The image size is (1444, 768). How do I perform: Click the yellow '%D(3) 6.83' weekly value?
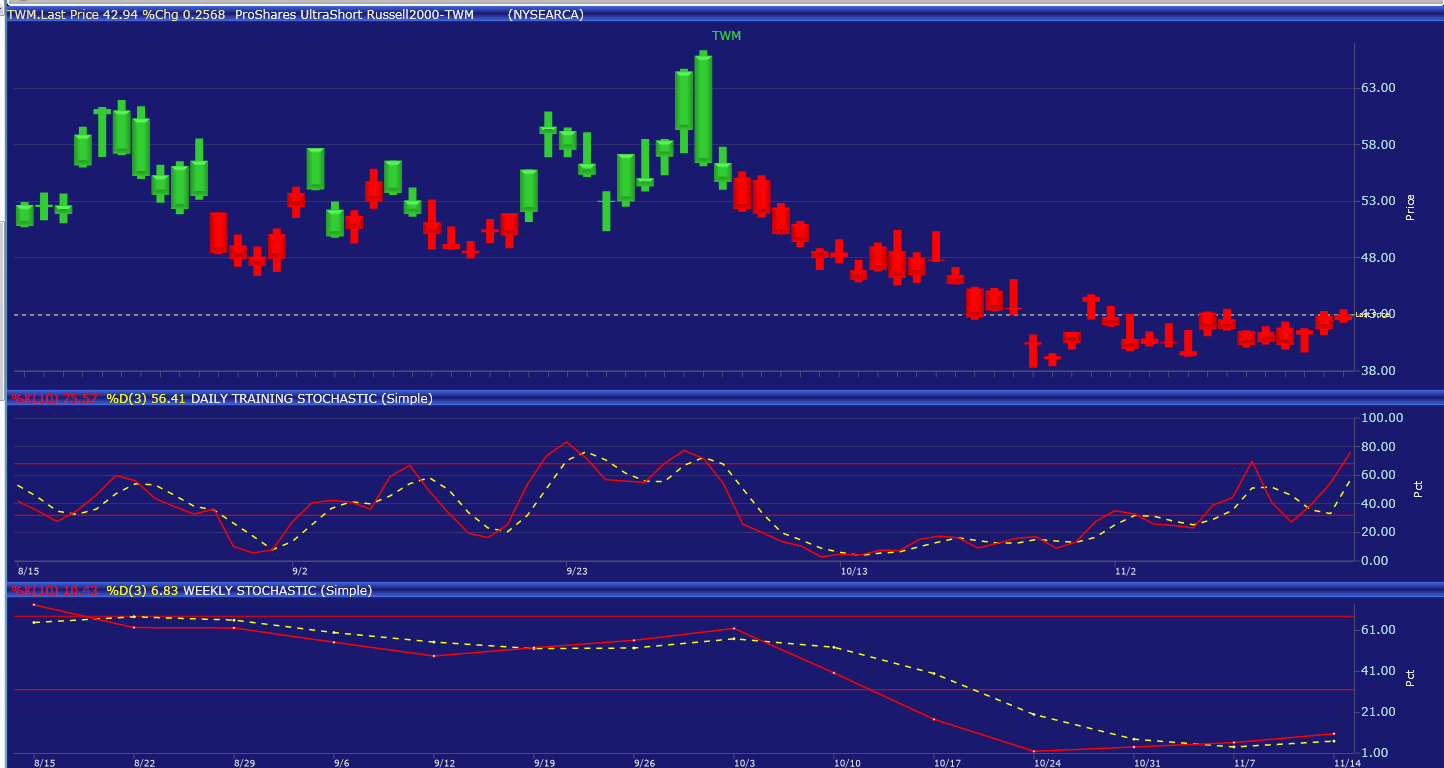[143, 591]
